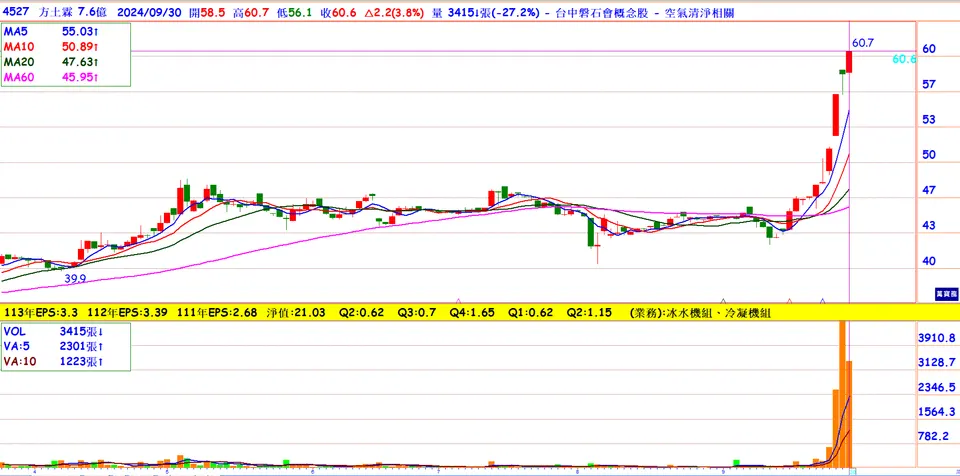This screenshot has width=960, height=476.
Task: Click the Q3:0.7 quarterly EPS value
Action: coord(417,312)
